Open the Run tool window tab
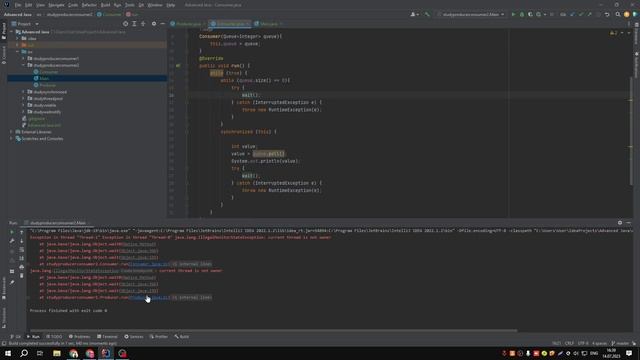The height and width of the screenshot is (360, 640). pyautogui.click(x=33, y=337)
